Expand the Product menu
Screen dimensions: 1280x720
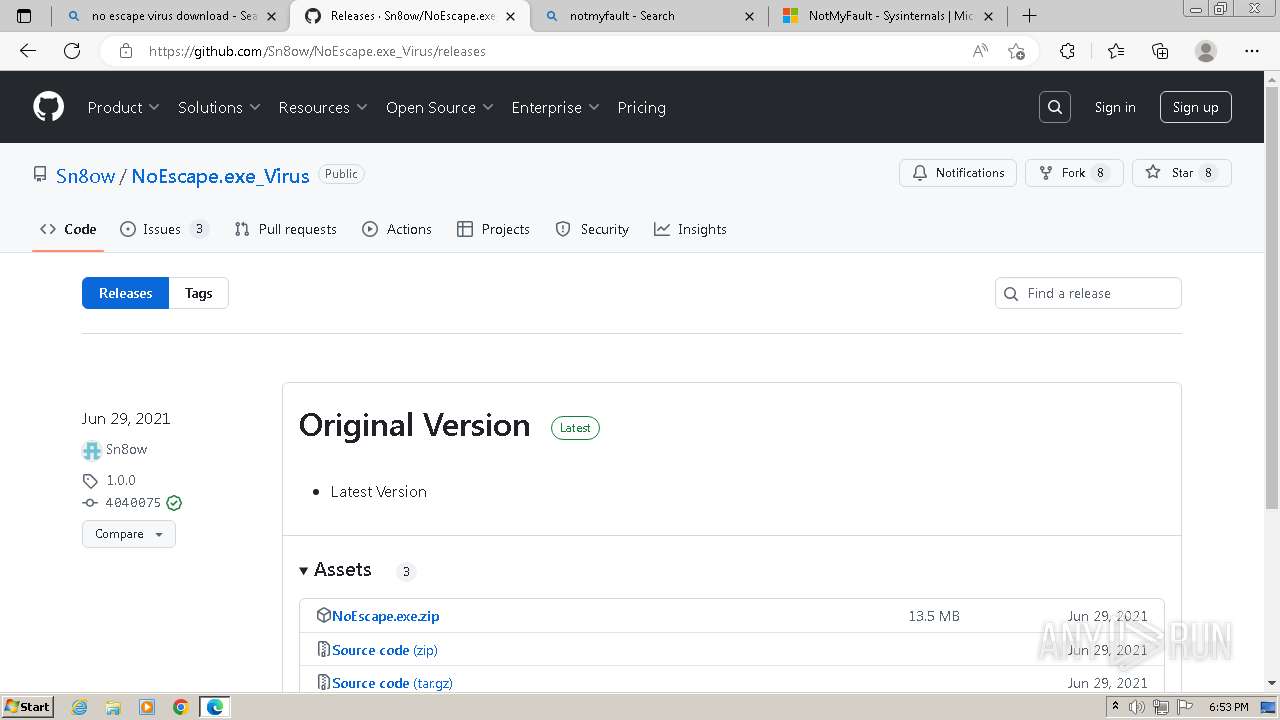coord(123,107)
